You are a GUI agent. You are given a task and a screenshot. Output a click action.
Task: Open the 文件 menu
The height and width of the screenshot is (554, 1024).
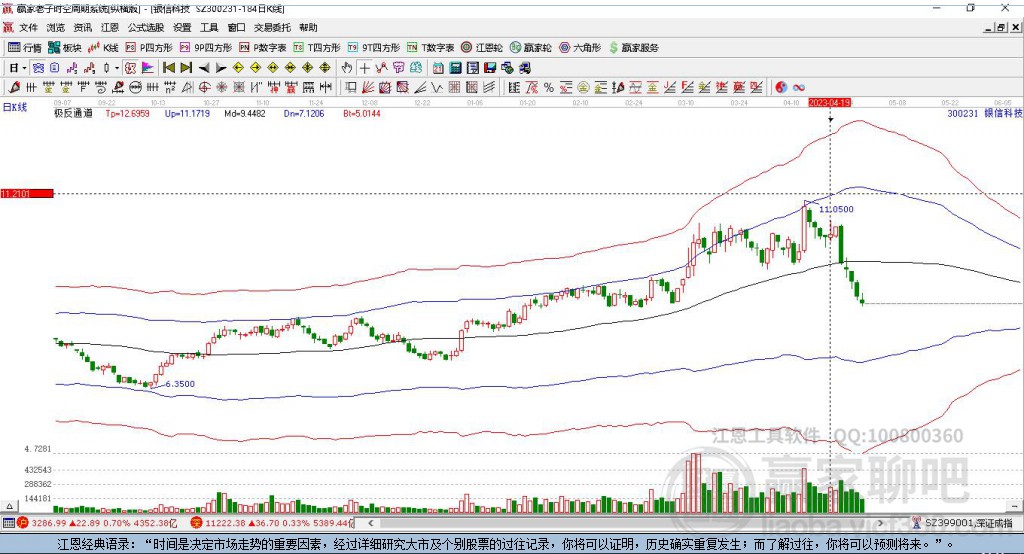28,27
